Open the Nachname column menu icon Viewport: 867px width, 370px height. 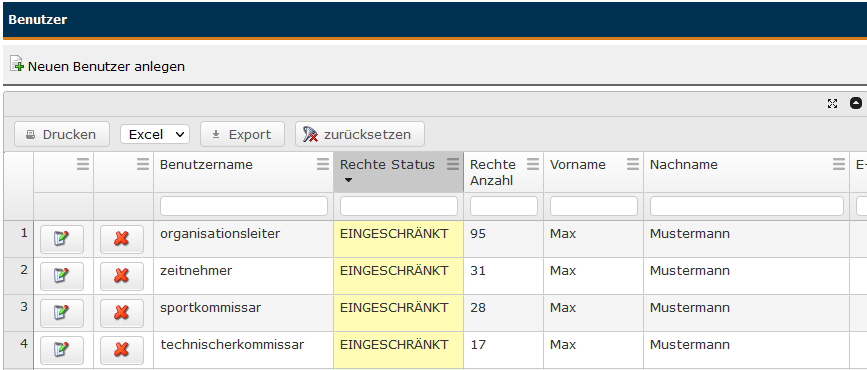pos(839,165)
